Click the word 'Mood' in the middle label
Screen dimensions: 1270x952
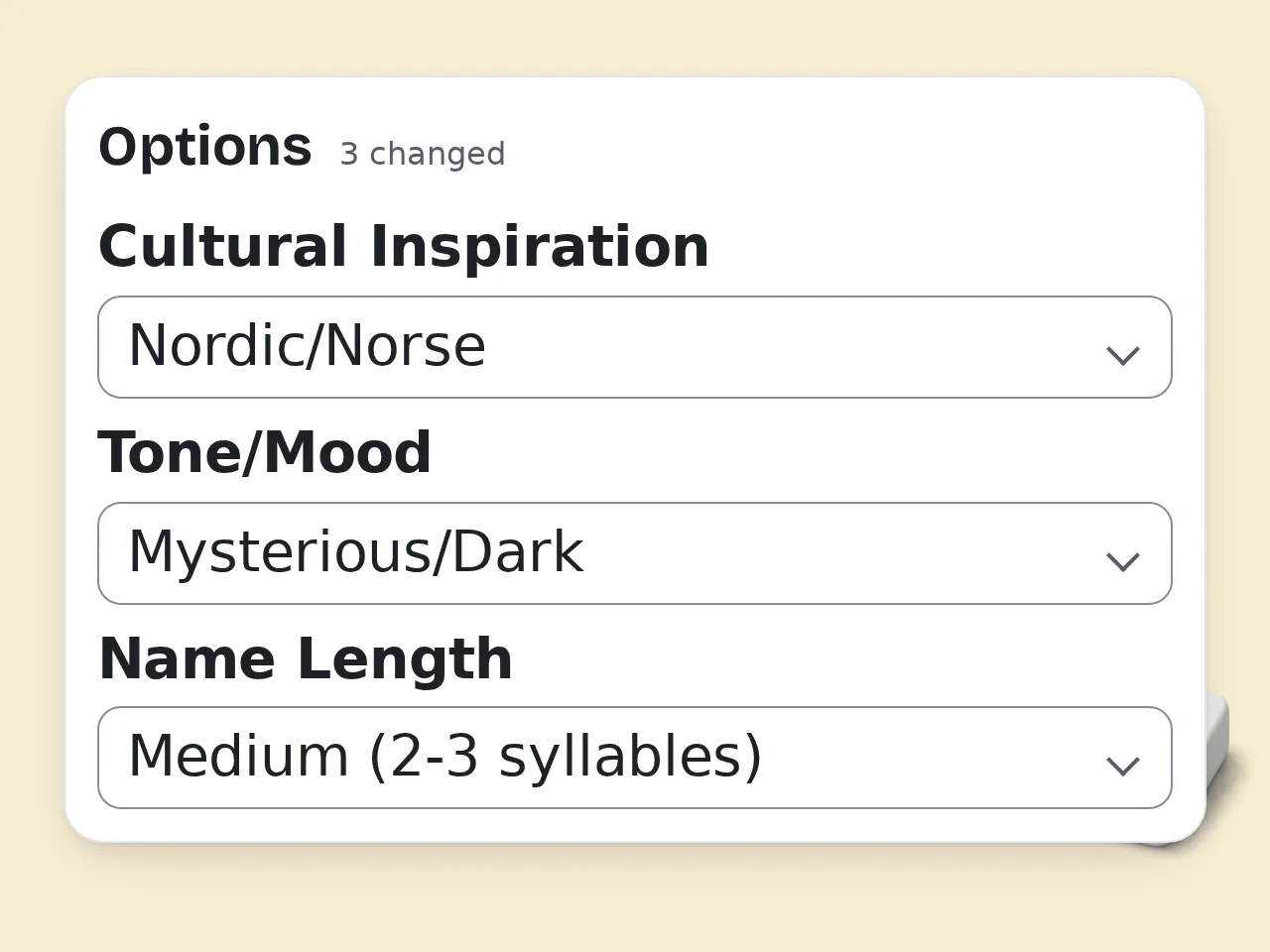(347, 452)
